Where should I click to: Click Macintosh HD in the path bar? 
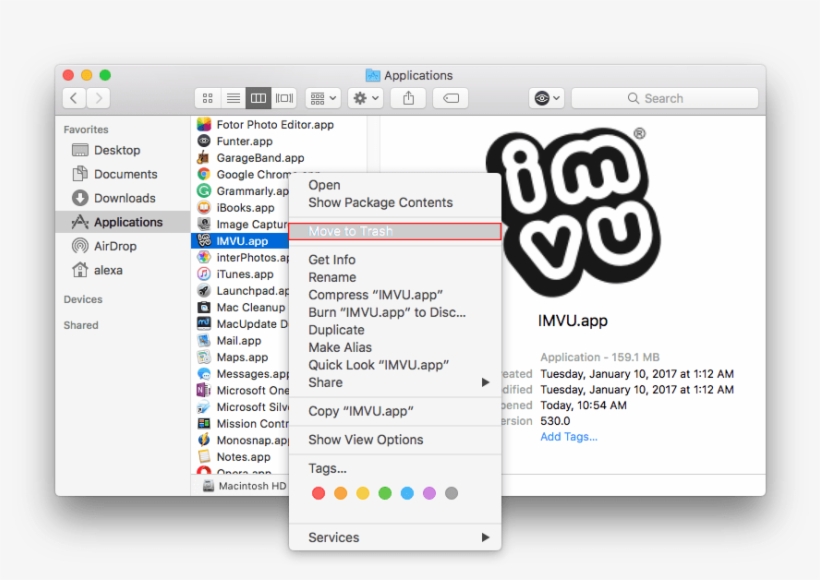pyautogui.click(x=245, y=486)
